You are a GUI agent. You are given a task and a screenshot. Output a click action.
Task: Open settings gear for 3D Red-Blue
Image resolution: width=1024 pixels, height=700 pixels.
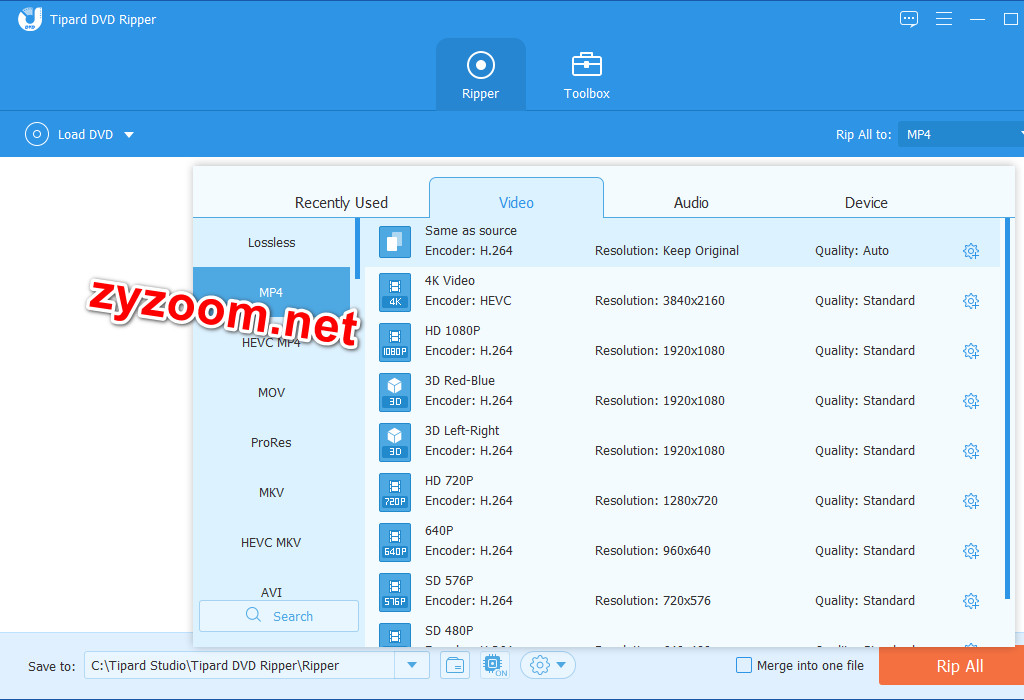[971, 401]
